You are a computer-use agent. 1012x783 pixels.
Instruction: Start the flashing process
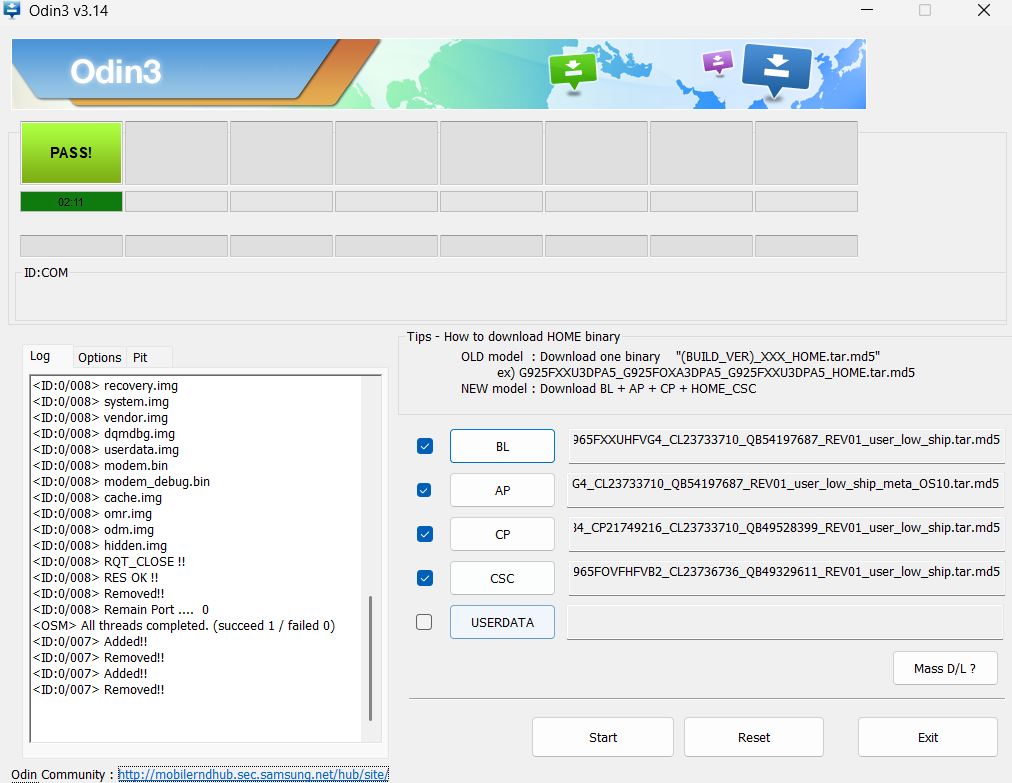pos(603,737)
